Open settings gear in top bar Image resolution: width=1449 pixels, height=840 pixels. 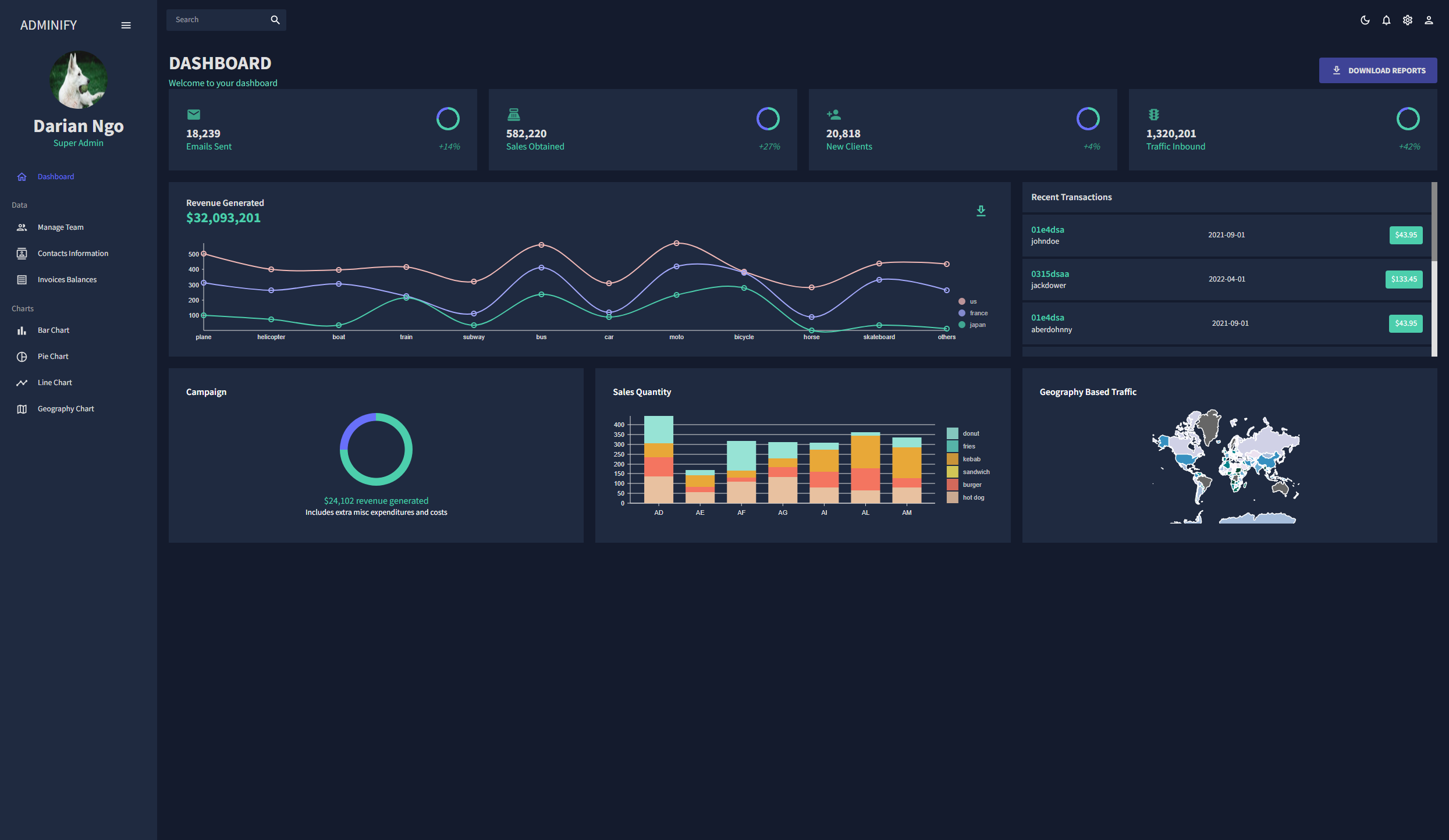tap(1407, 20)
